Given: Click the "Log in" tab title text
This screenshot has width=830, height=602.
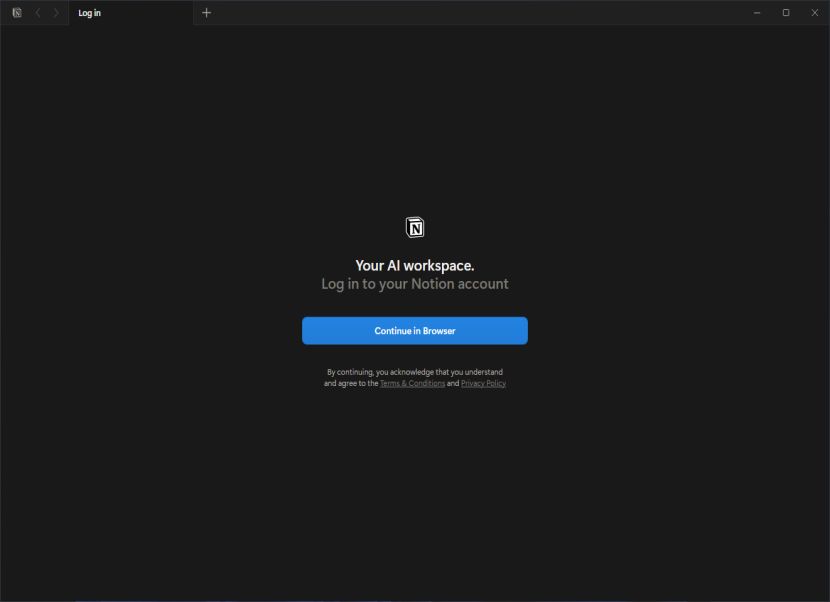Looking at the screenshot, I should 89,13.
